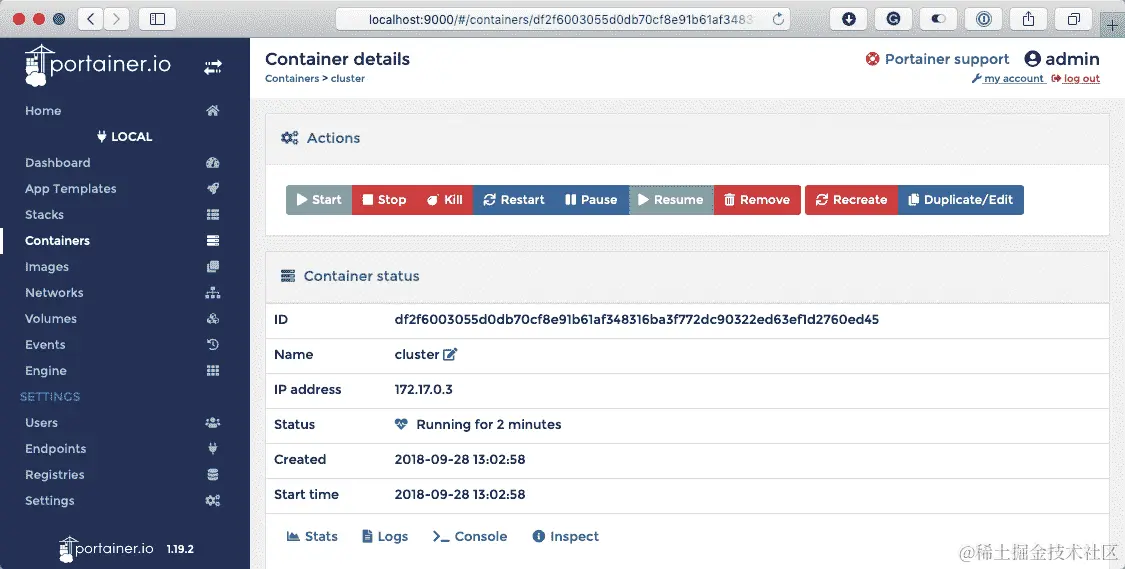Click the Dashboard gauge icon
Image resolution: width=1125 pixels, height=569 pixels.
[x=212, y=163]
